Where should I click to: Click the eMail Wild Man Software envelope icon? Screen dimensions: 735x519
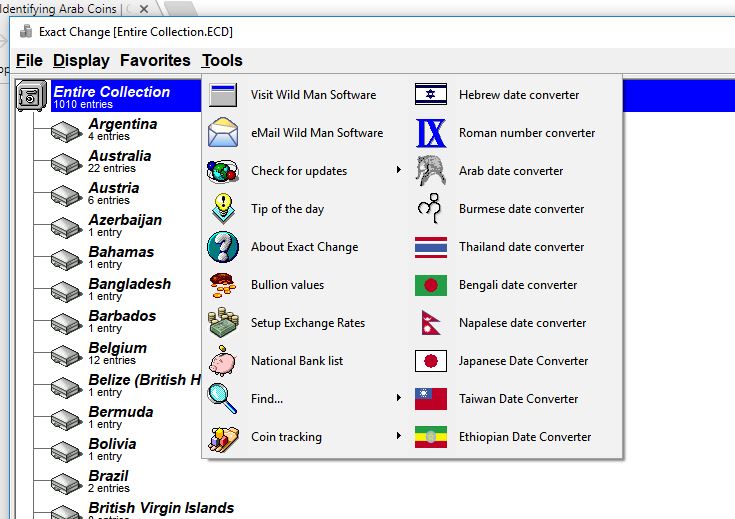coord(223,133)
